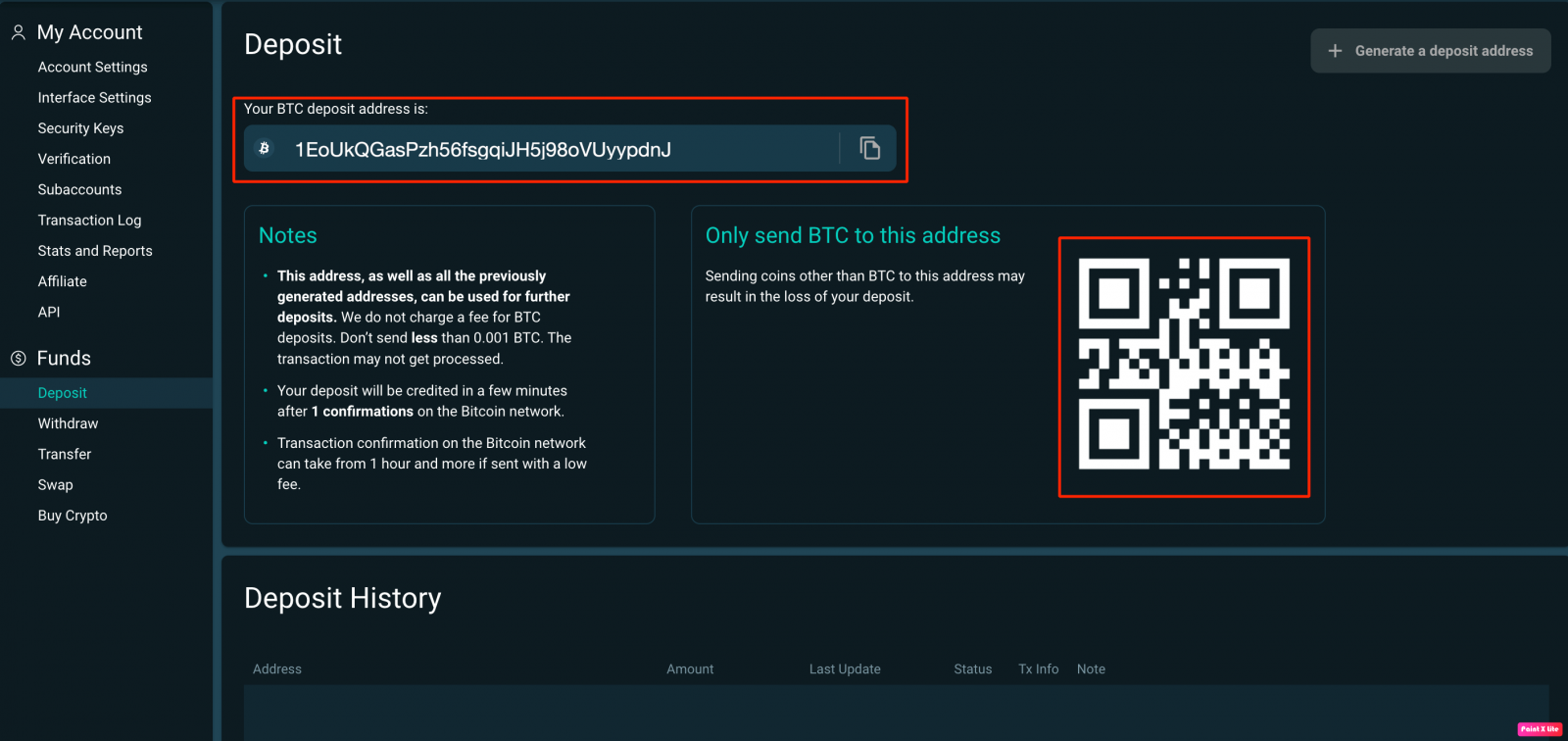View the Transaction Log

tap(89, 221)
